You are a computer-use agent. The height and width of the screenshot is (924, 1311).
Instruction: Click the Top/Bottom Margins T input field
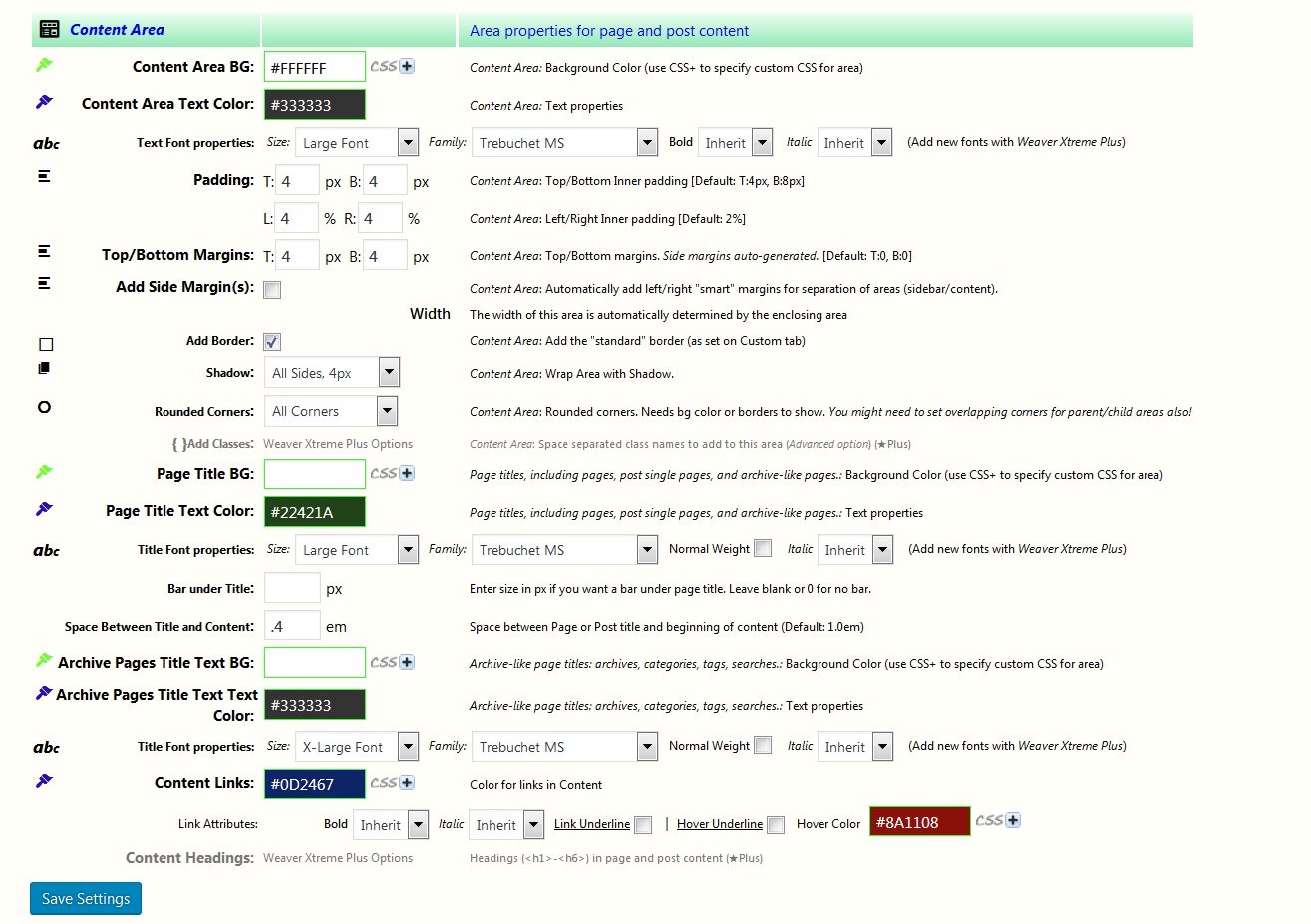click(297, 255)
